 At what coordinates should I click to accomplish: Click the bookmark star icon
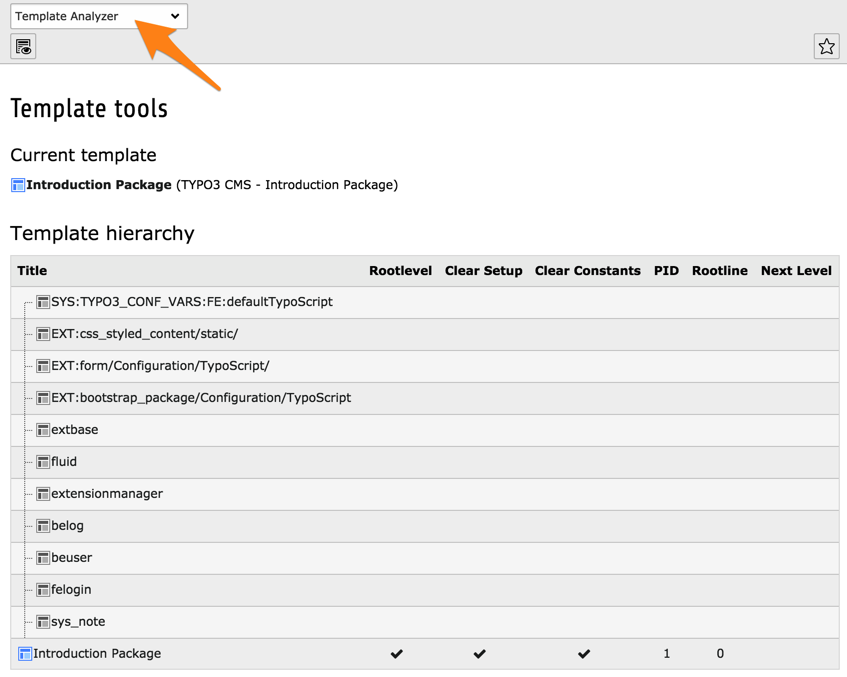[826, 46]
